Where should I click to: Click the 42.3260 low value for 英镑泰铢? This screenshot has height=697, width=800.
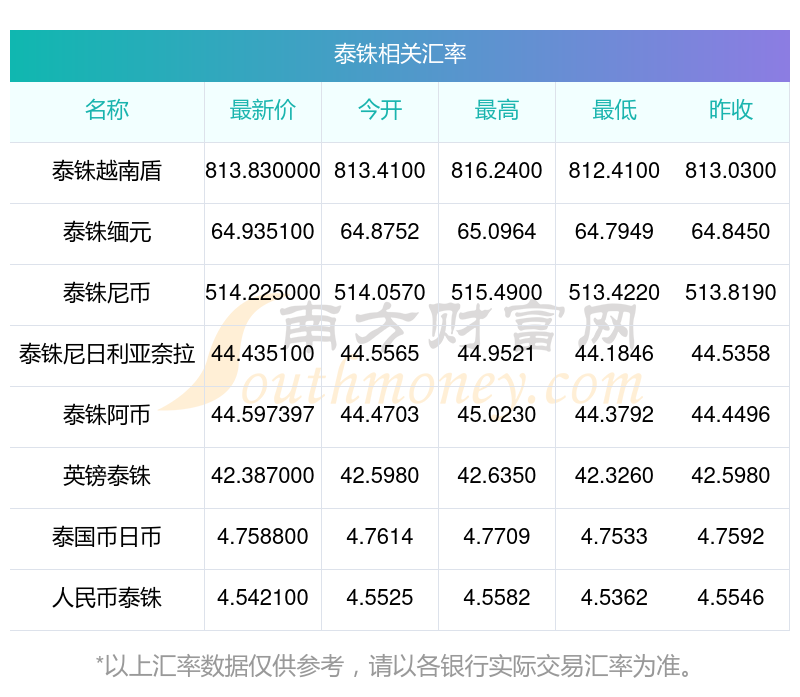[x=614, y=476]
